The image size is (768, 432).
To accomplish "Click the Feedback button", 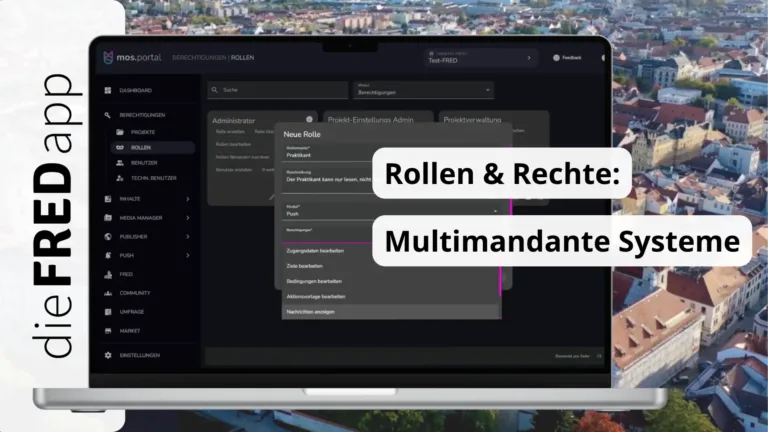I will (x=567, y=58).
